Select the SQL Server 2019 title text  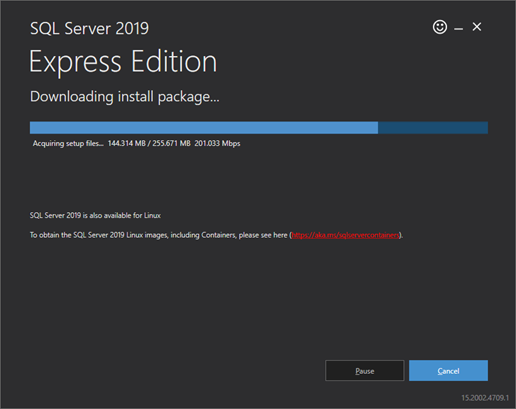click(x=89, y=28)
